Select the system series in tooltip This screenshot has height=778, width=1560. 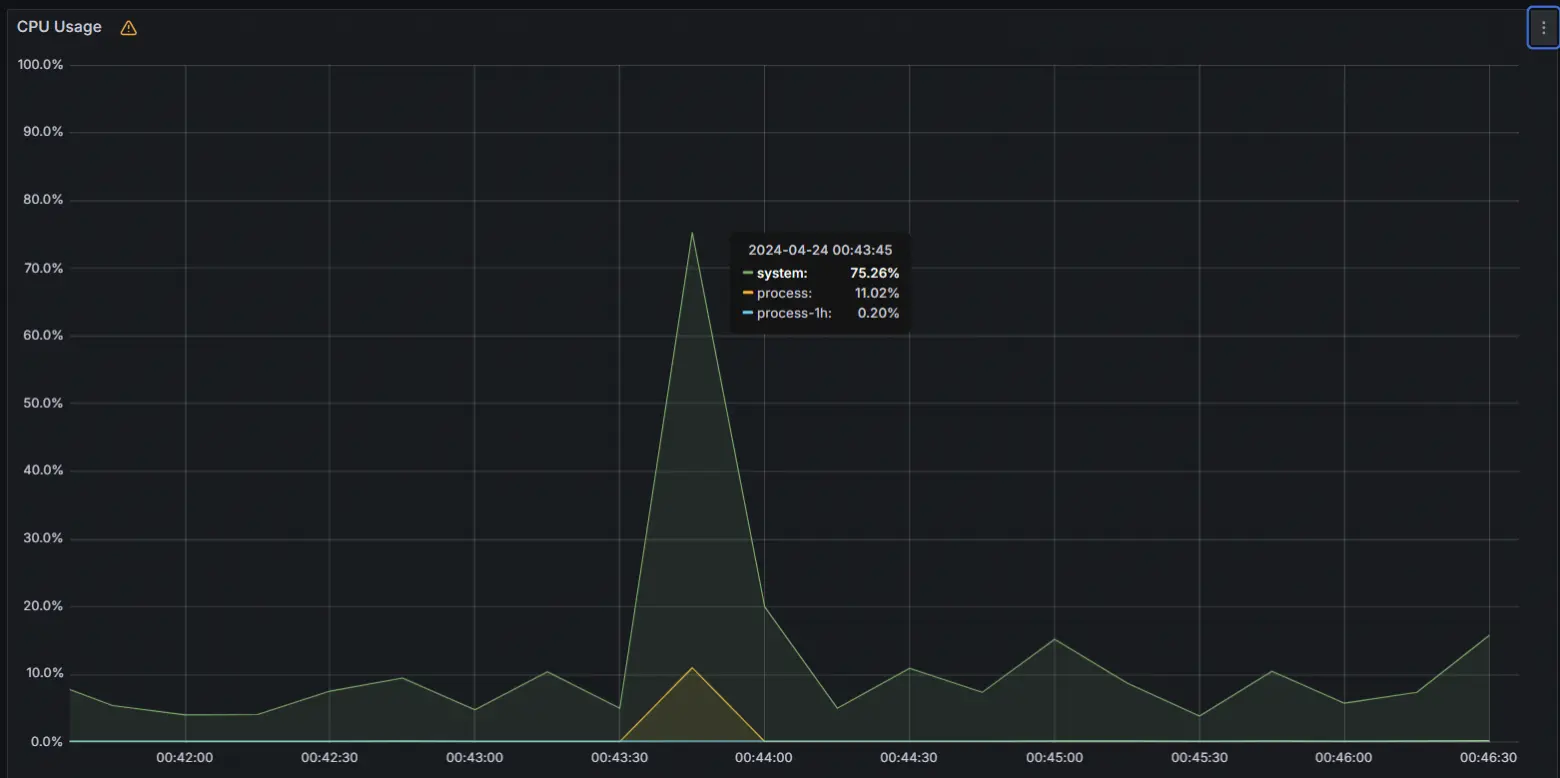pos(782,273)
